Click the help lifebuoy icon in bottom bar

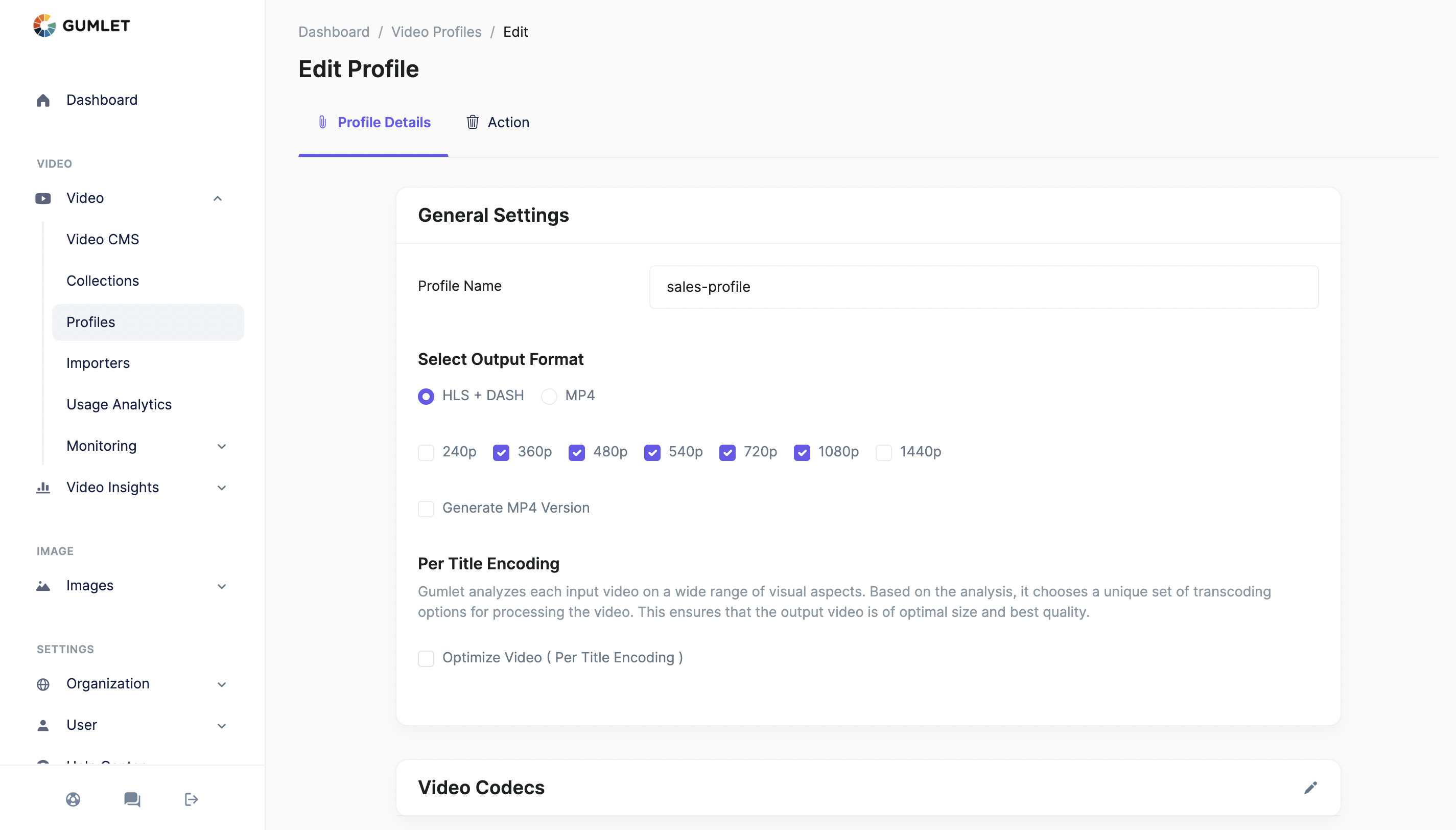coord(73,799)
